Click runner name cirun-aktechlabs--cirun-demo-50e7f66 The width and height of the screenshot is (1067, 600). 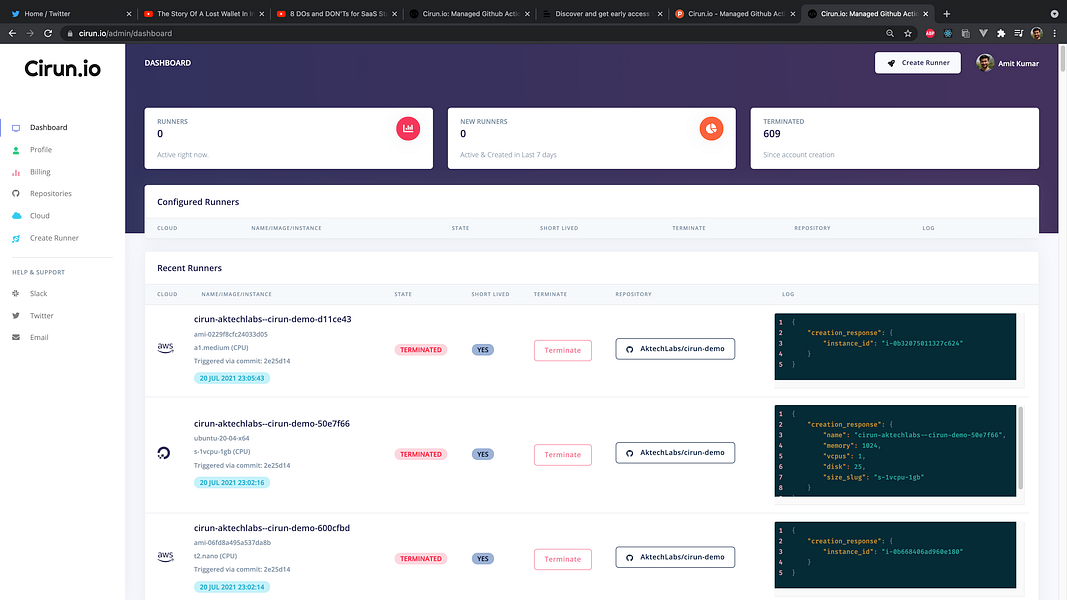[272, 424]
